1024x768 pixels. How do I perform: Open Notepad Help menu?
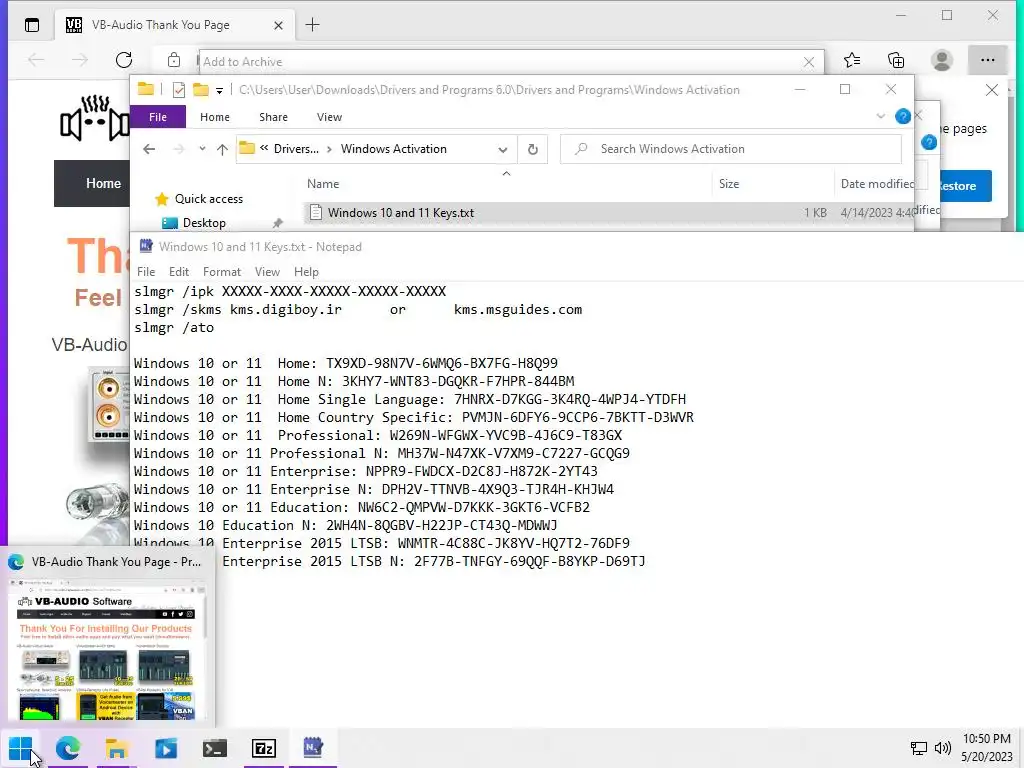306,272
